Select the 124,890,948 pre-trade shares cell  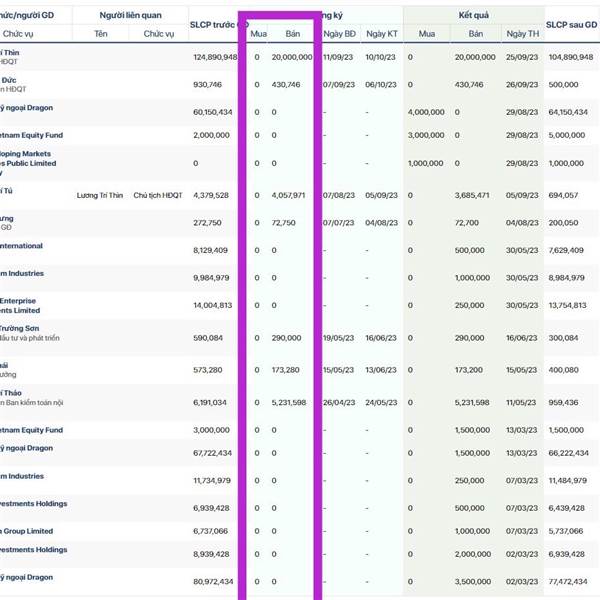point(214,57)
